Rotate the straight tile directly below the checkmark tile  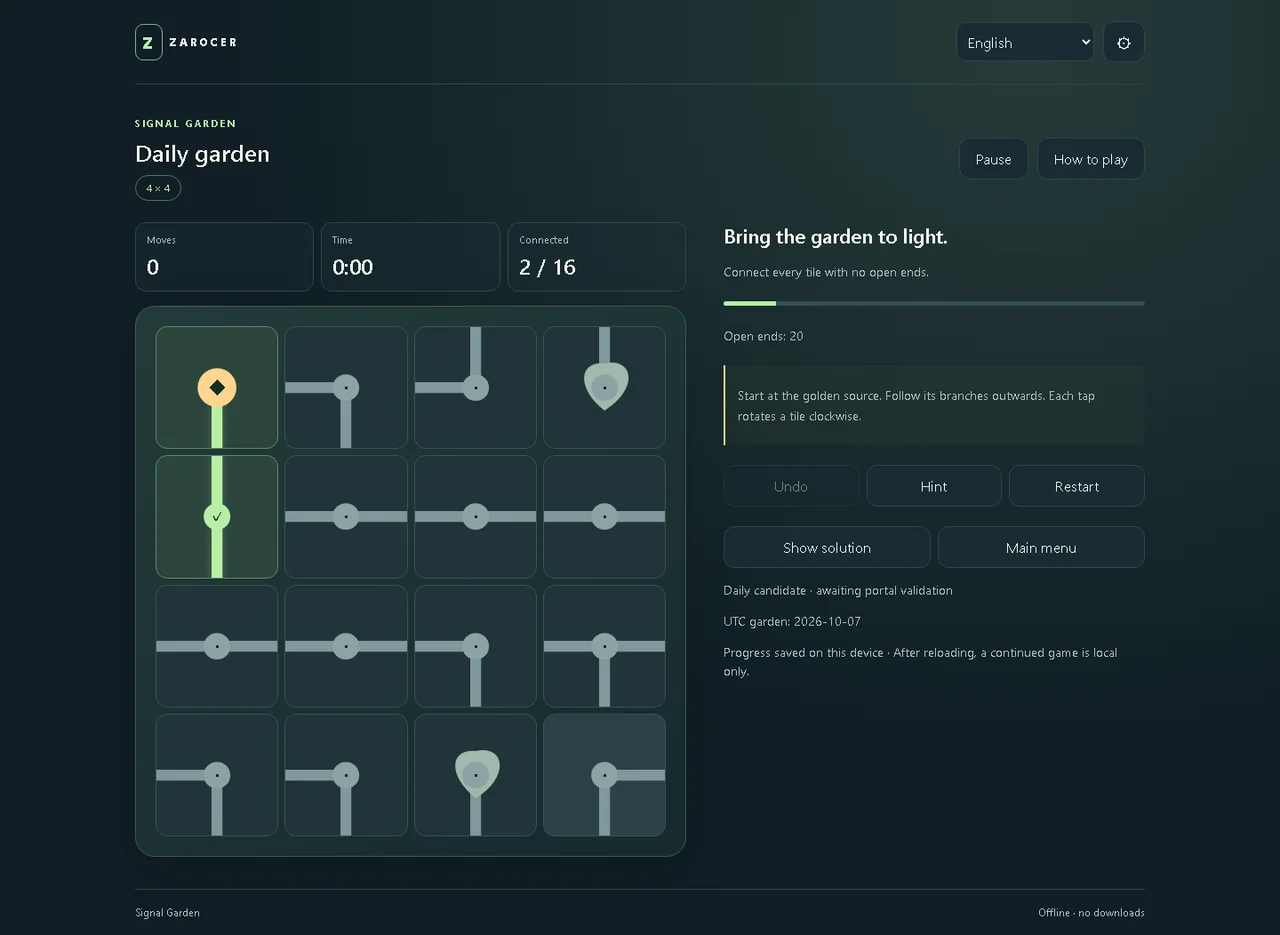click(x=217, y=646)
